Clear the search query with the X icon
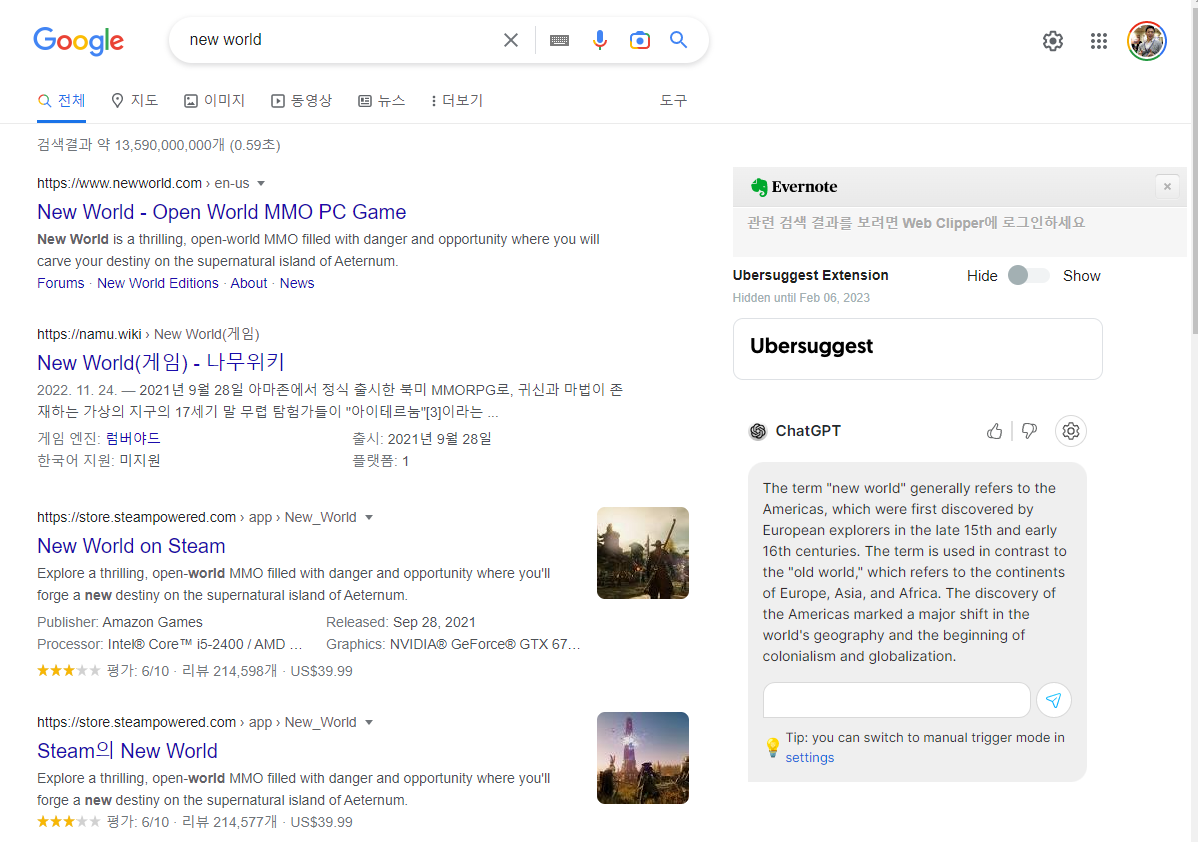The width and height of the screenshot is (1198, 842). pyautogui.click(x=511, y=40)
